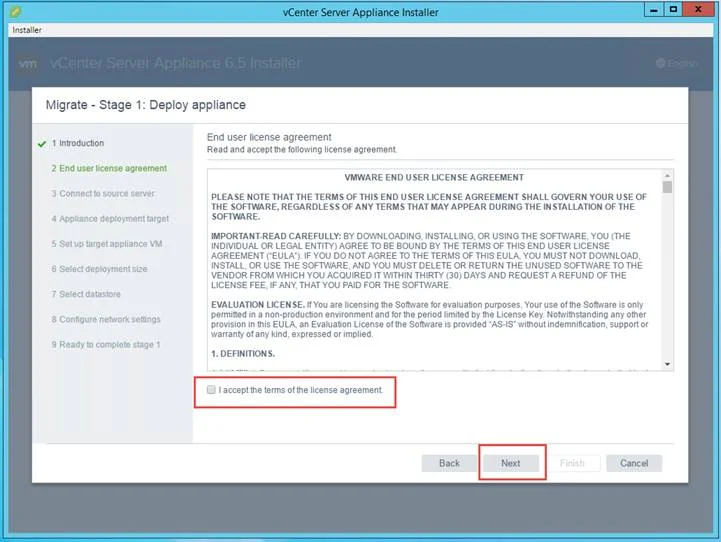Click the 'I accept the terms' label text
The width and height of the screenshot is (721, 542).
point(300,390)
